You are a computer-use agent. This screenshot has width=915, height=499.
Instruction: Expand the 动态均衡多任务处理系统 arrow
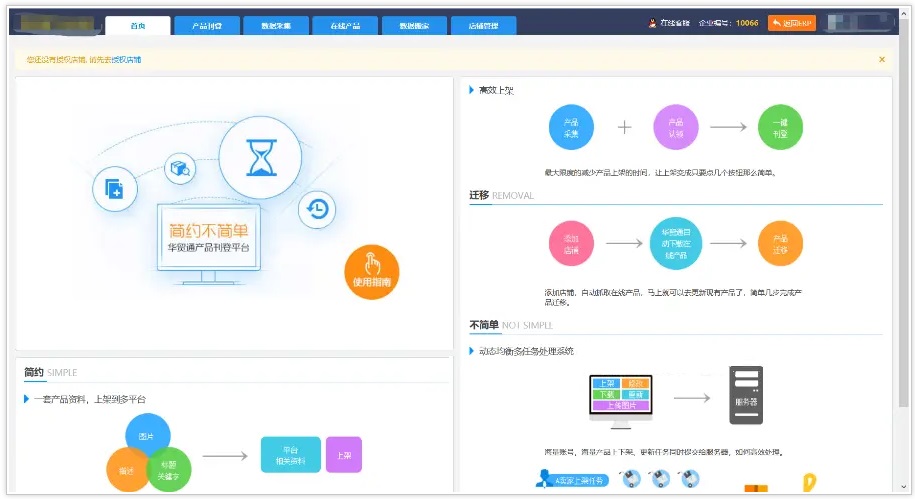point(472,351)
